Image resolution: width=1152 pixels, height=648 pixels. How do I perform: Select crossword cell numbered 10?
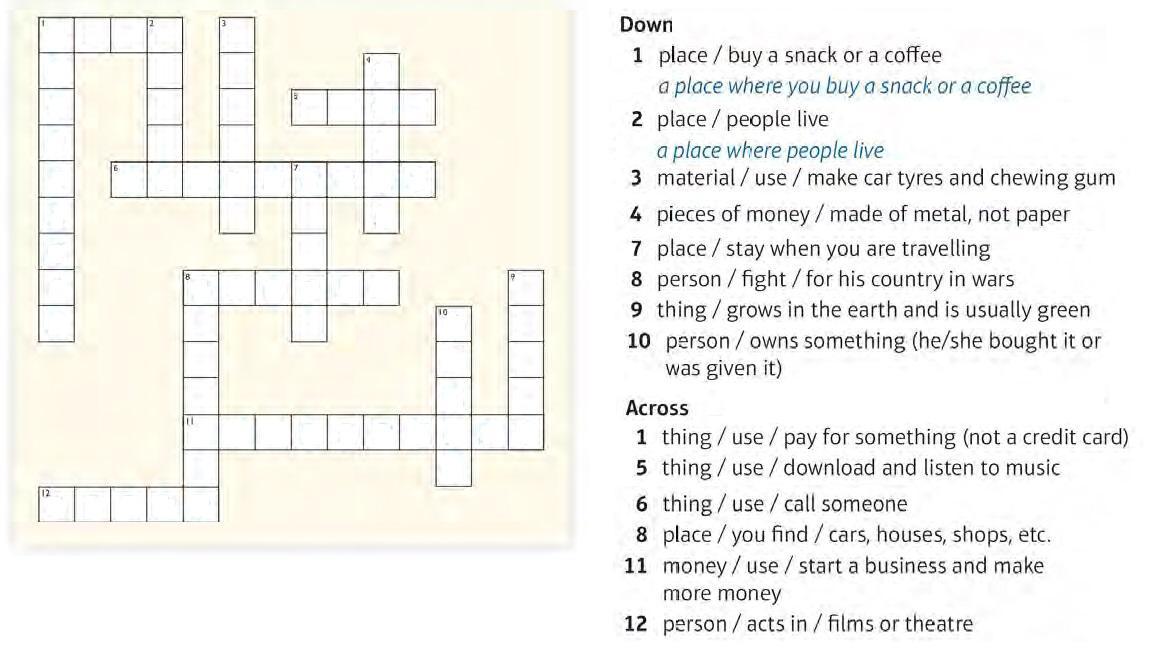pos(453,324)
